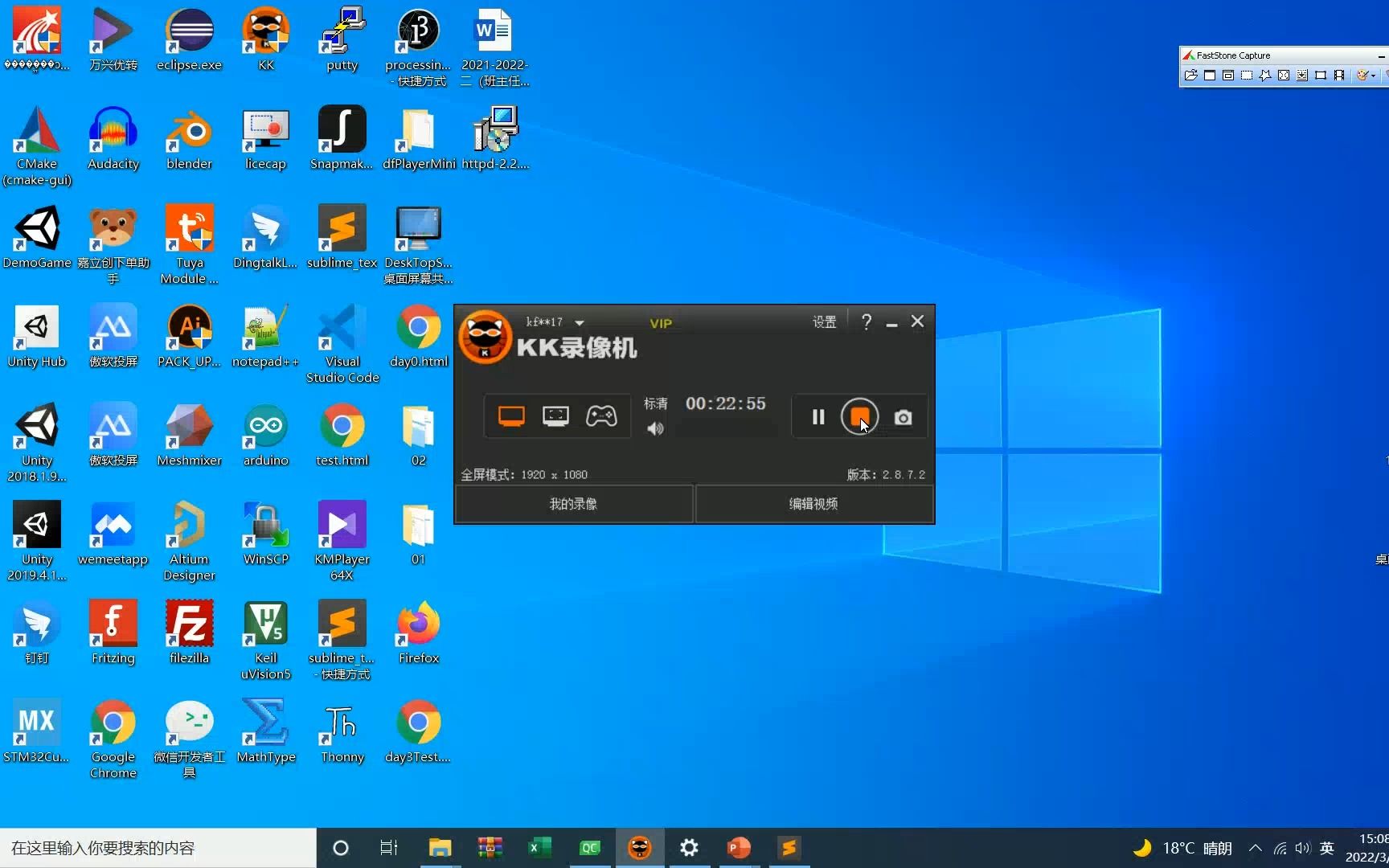Open 我的录像 my recordings
The image size is (1389, 868).
(x=574, y=504)
